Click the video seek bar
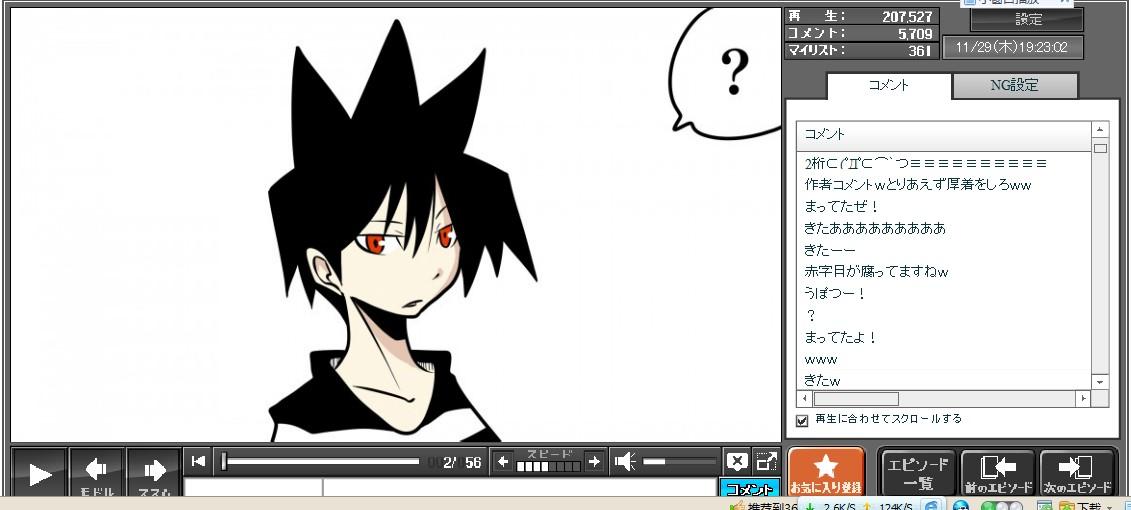The width and height of the screenshot is (1131, 510). click(320, 461)
